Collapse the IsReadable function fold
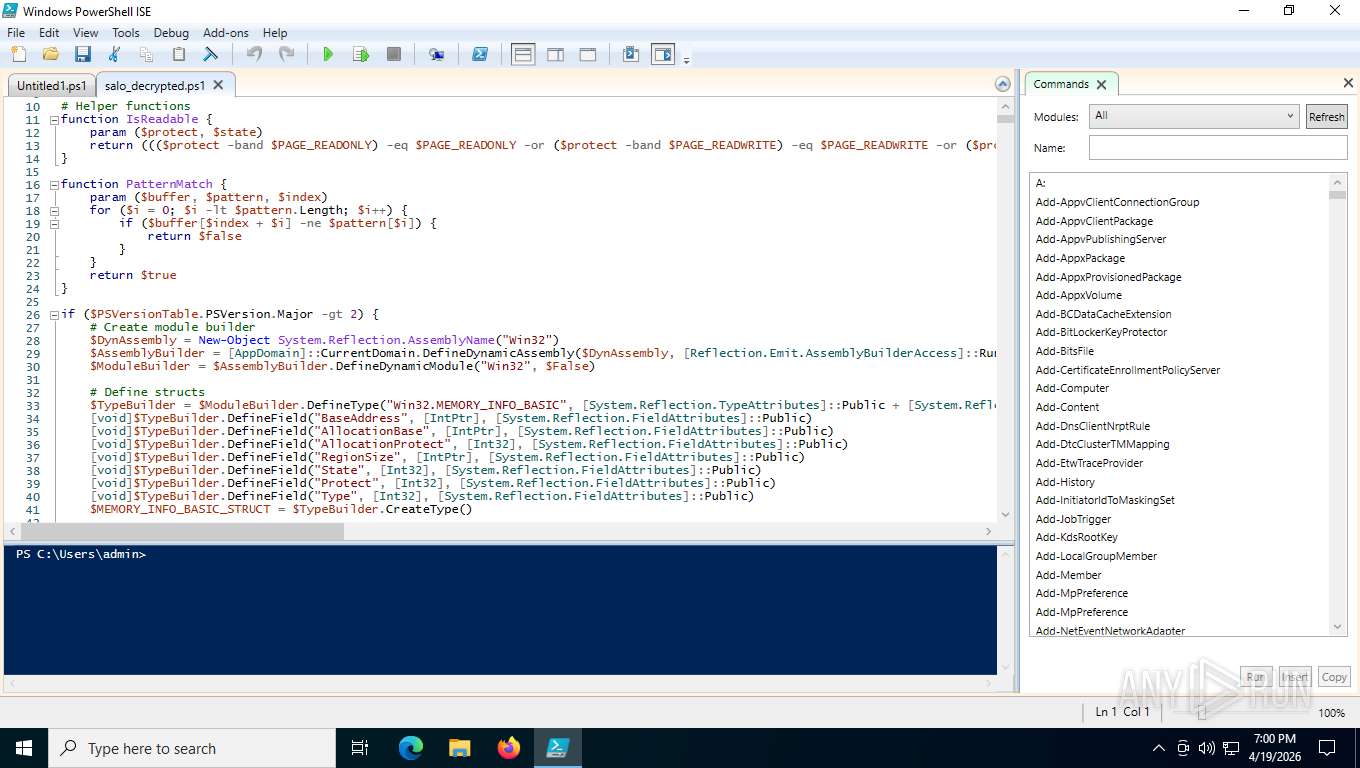The width and height of the screenshot is (1360, 768). pyautogui.click(x=54, y=119)
